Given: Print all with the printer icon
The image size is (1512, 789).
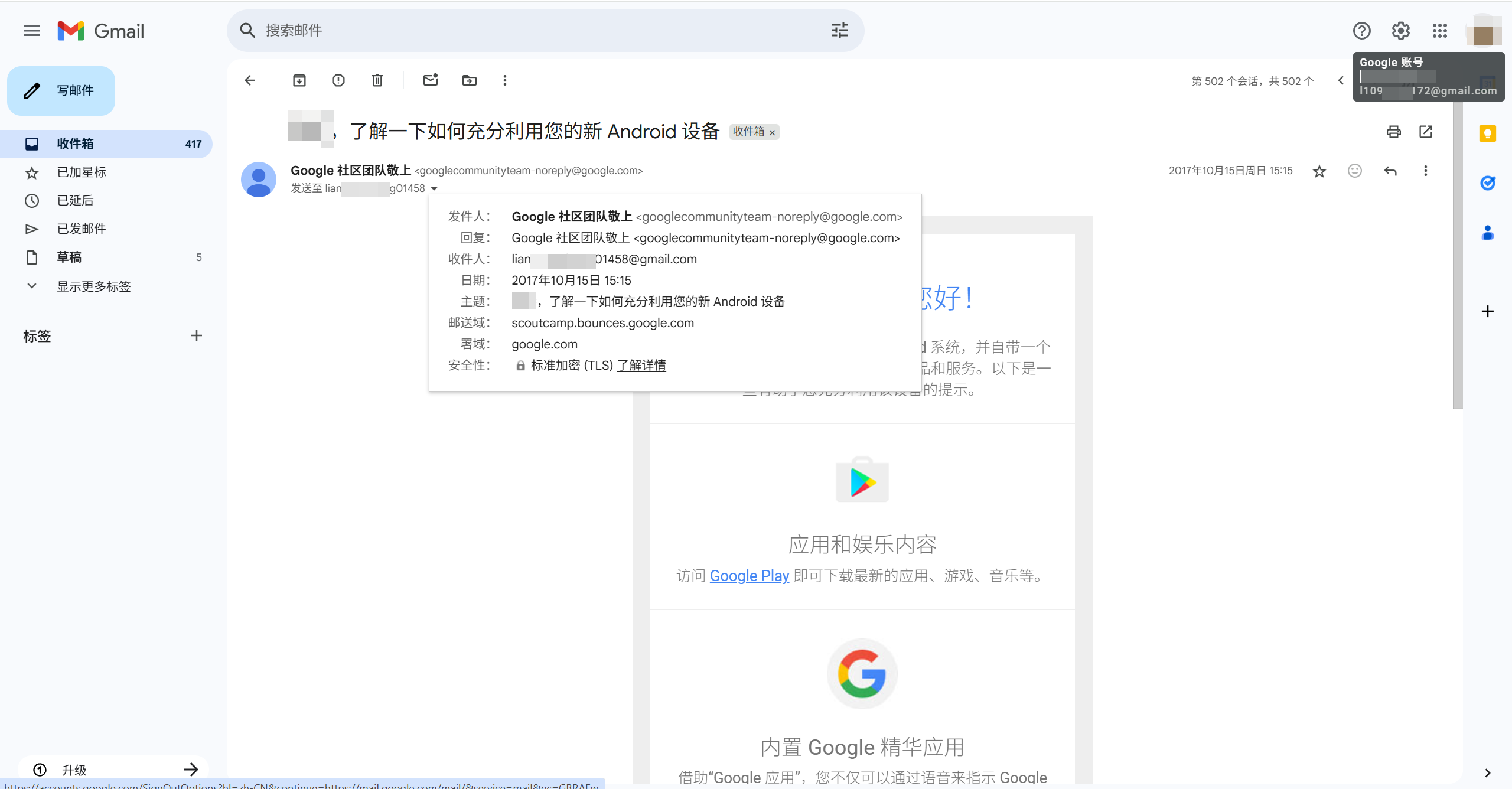Looking at the screenshot, I should click(x=1394, y=132).
